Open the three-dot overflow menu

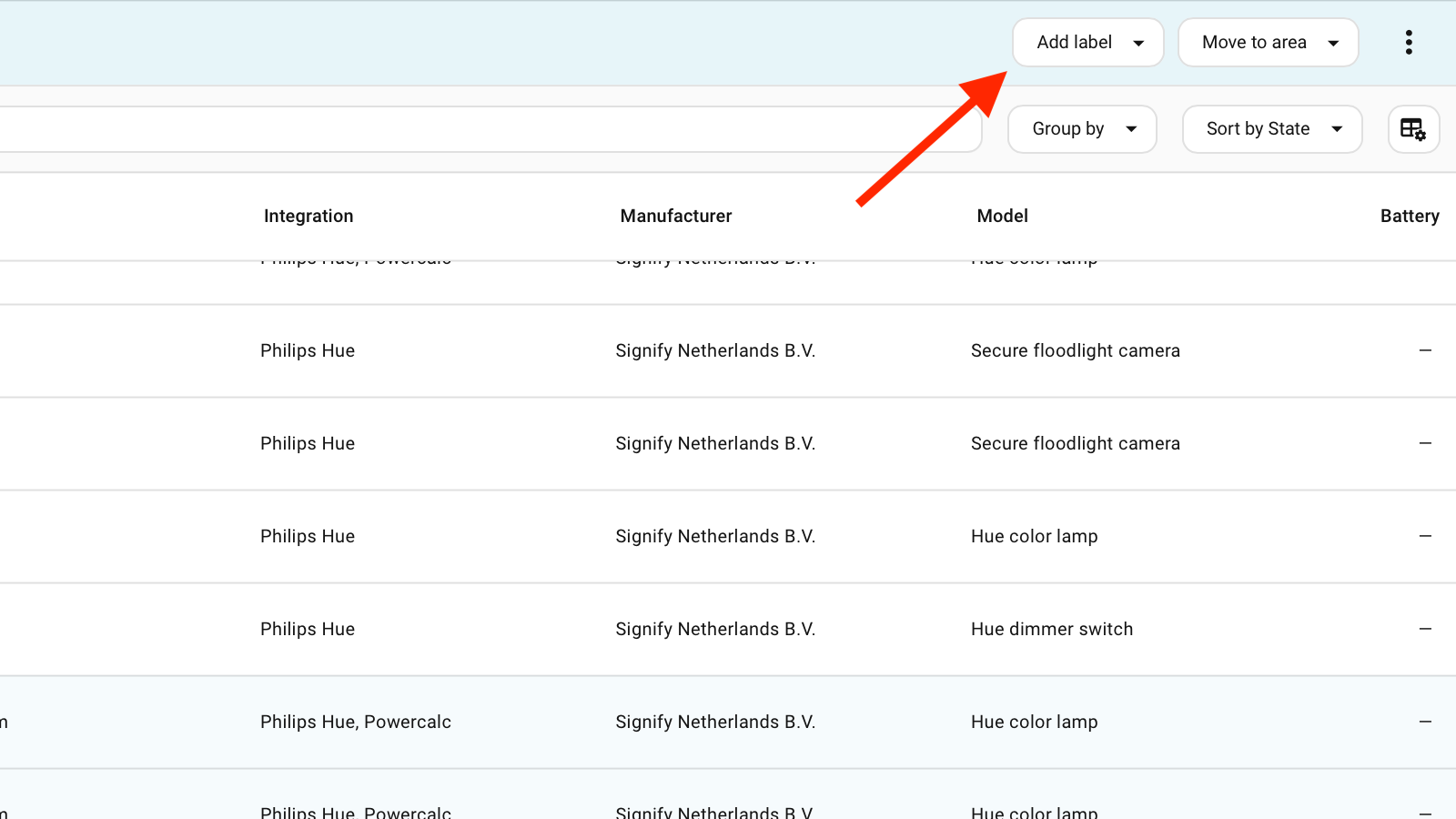[x=1408, y=43]
